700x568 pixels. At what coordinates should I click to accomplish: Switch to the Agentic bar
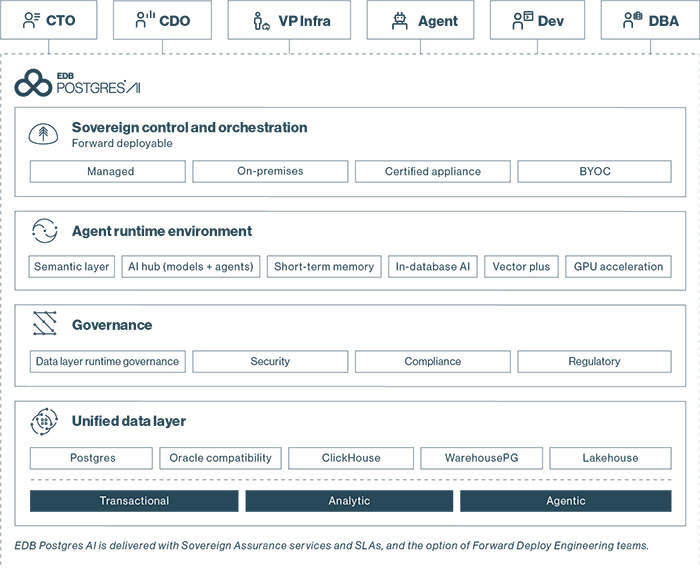click(x=566, y=501)
